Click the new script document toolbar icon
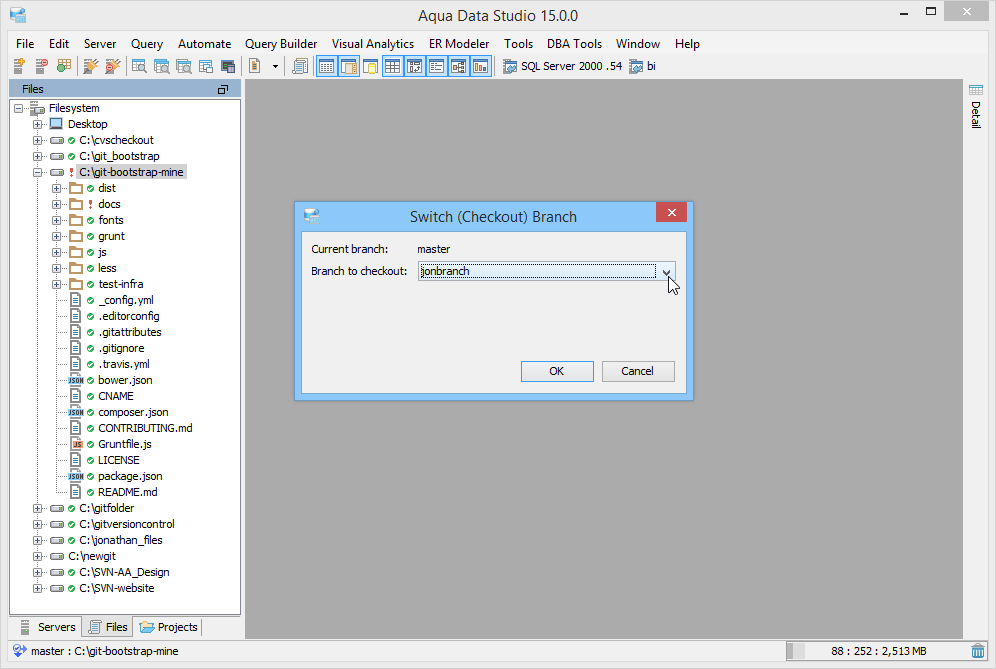The height and width of the screenshot is (669, 996). 255,66
